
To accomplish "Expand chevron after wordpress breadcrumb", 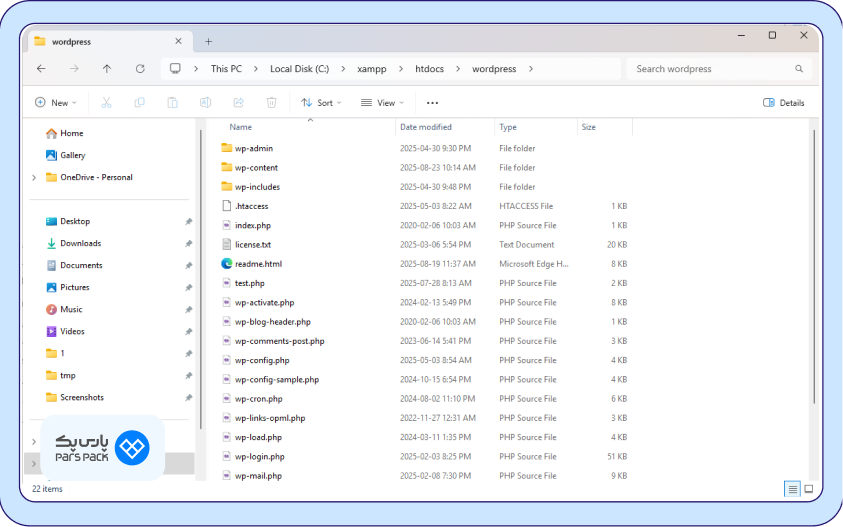I will [x=531, y=69].
